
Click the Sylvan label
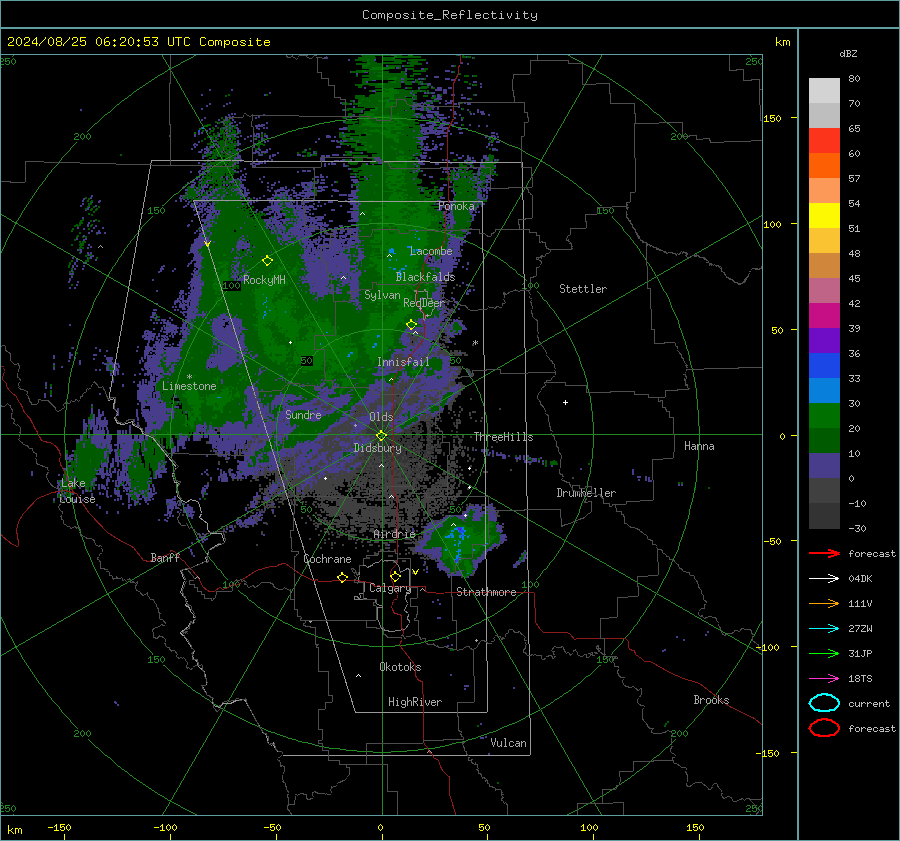pyautogui.click(x=382, y=295)
